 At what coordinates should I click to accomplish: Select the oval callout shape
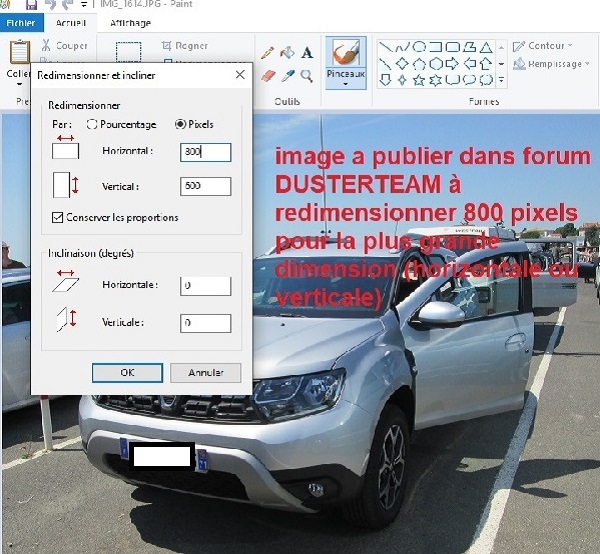tap(470, 80)
